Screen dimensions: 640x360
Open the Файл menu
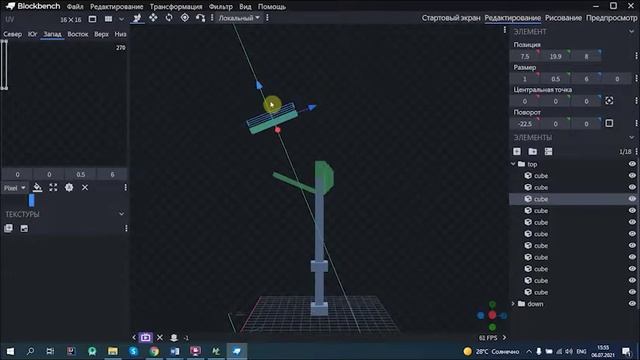pos(75,7)
